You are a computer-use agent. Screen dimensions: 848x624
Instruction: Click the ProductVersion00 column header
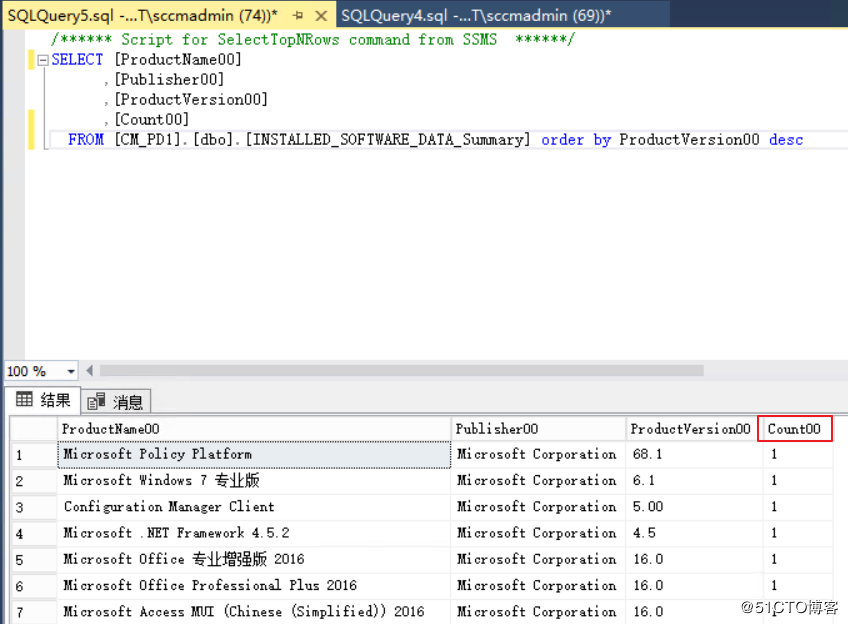[x=691, y=429]
